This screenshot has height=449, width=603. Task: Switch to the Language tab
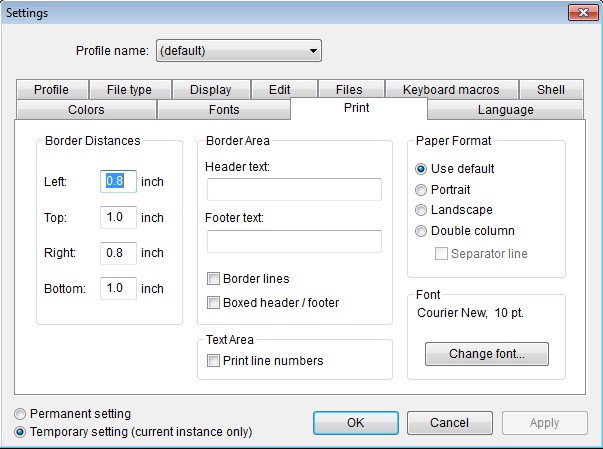click(506, 110)
